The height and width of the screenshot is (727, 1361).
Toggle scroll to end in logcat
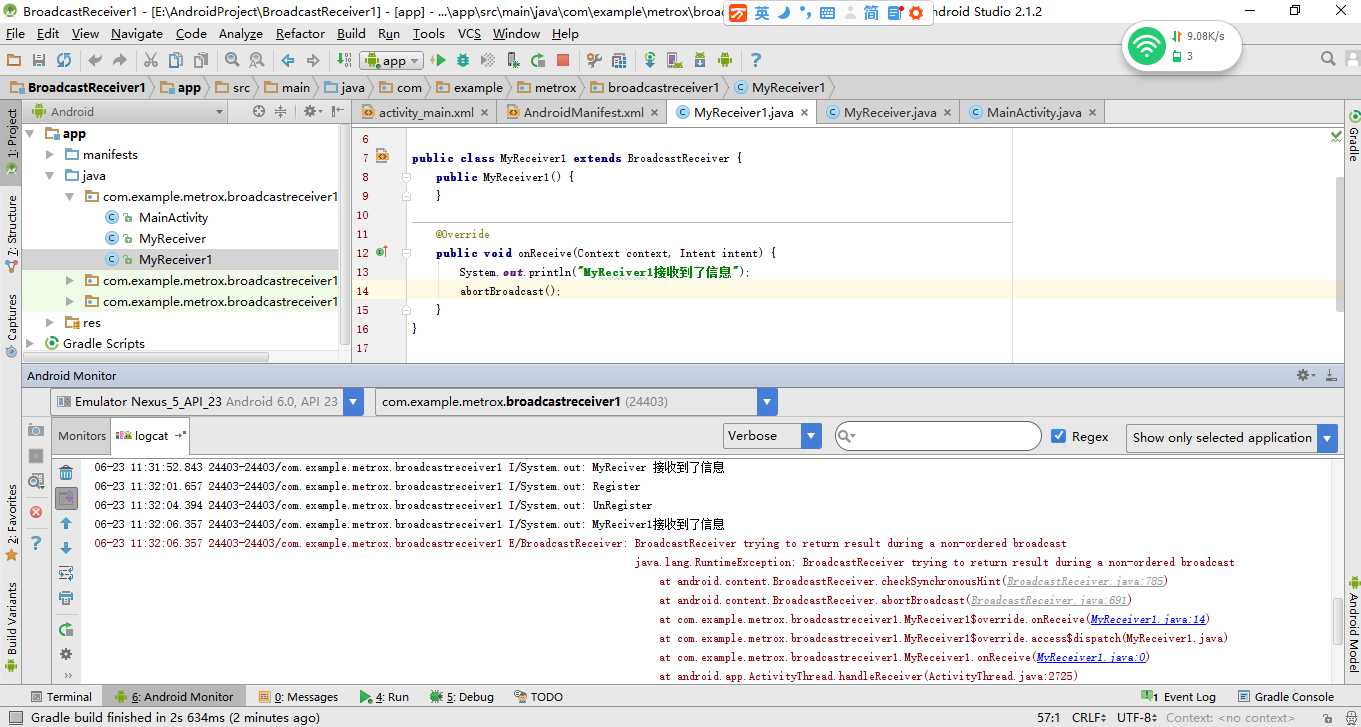click(66, 498)
